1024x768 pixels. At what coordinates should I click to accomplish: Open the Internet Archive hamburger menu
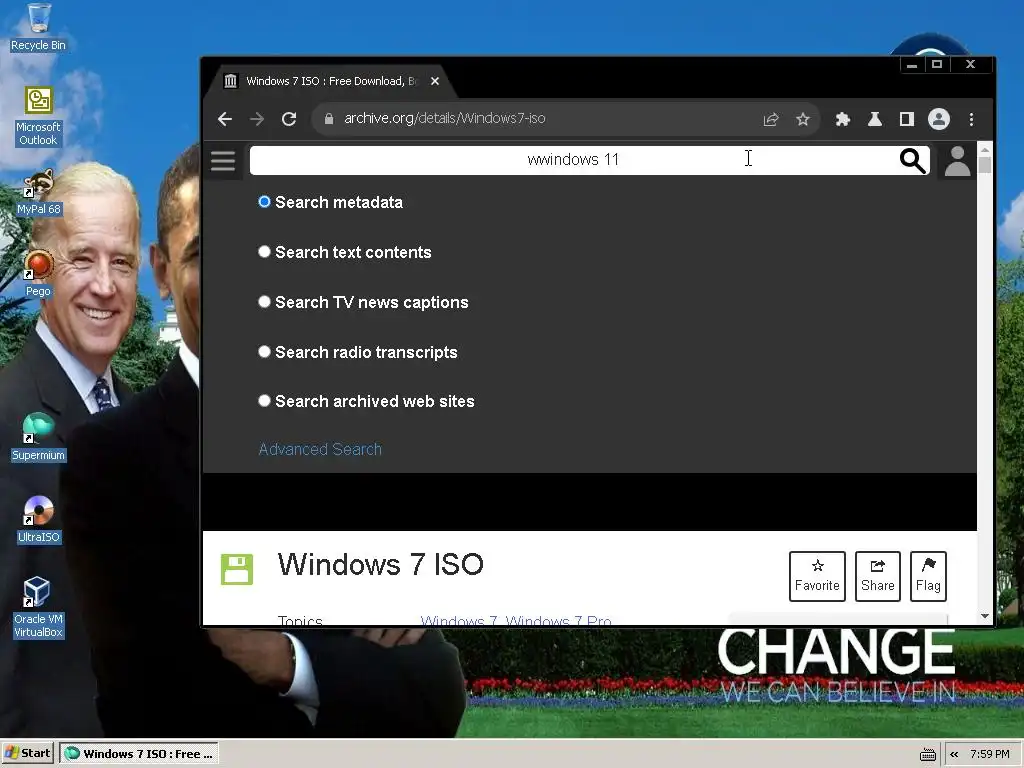223,160
